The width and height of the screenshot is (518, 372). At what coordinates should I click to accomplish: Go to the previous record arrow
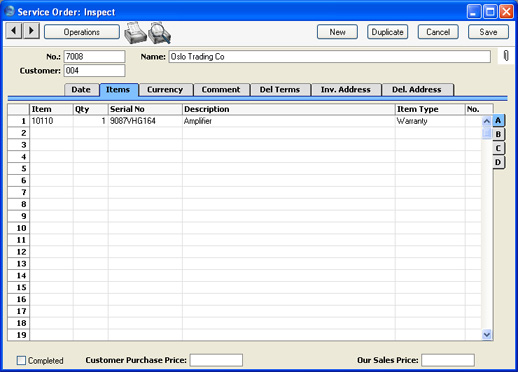[14, 31]
